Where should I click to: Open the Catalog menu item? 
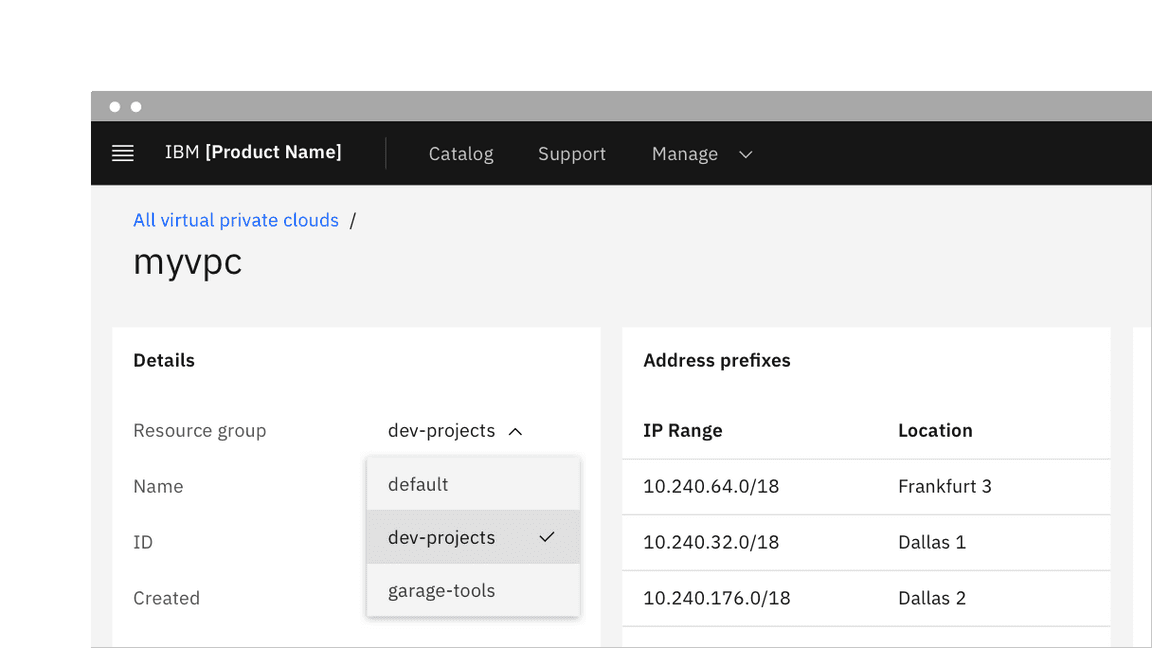tap(461, 154)
